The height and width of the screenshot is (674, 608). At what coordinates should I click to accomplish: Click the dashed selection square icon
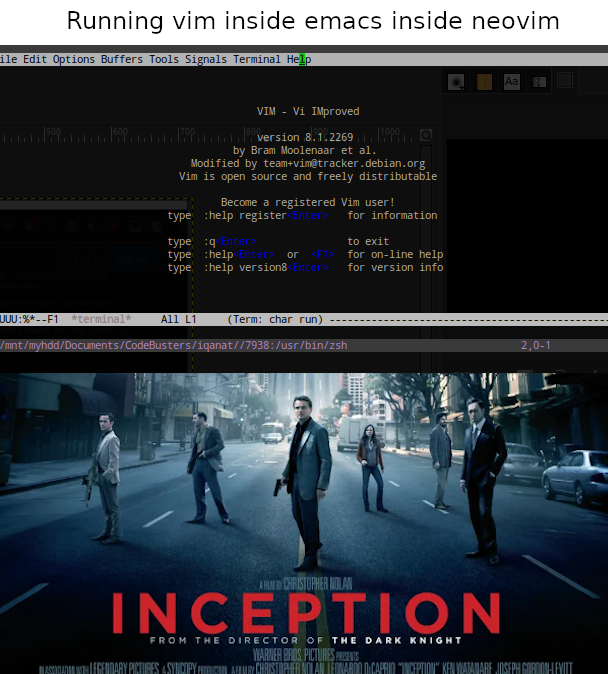point(565,80)
